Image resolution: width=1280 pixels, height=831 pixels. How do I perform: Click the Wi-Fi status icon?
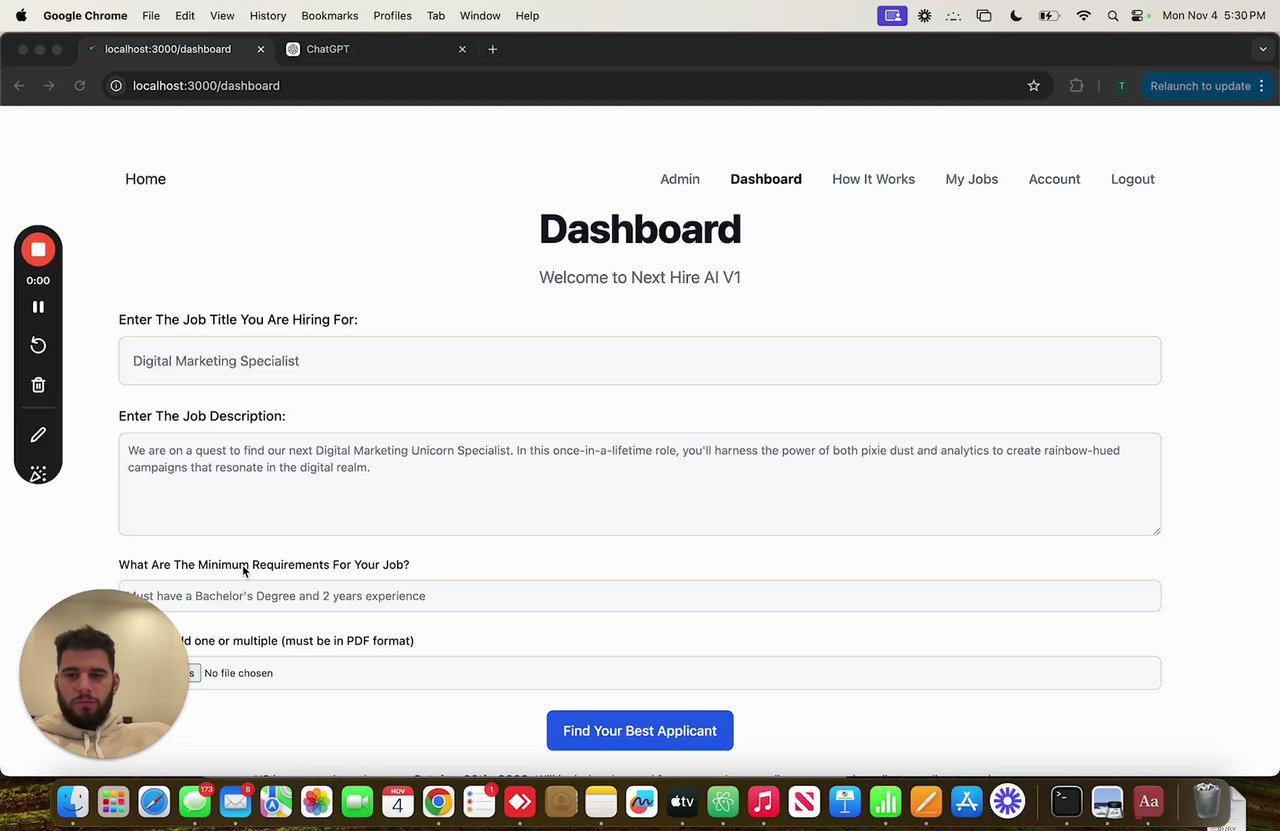click(1084, 16)
